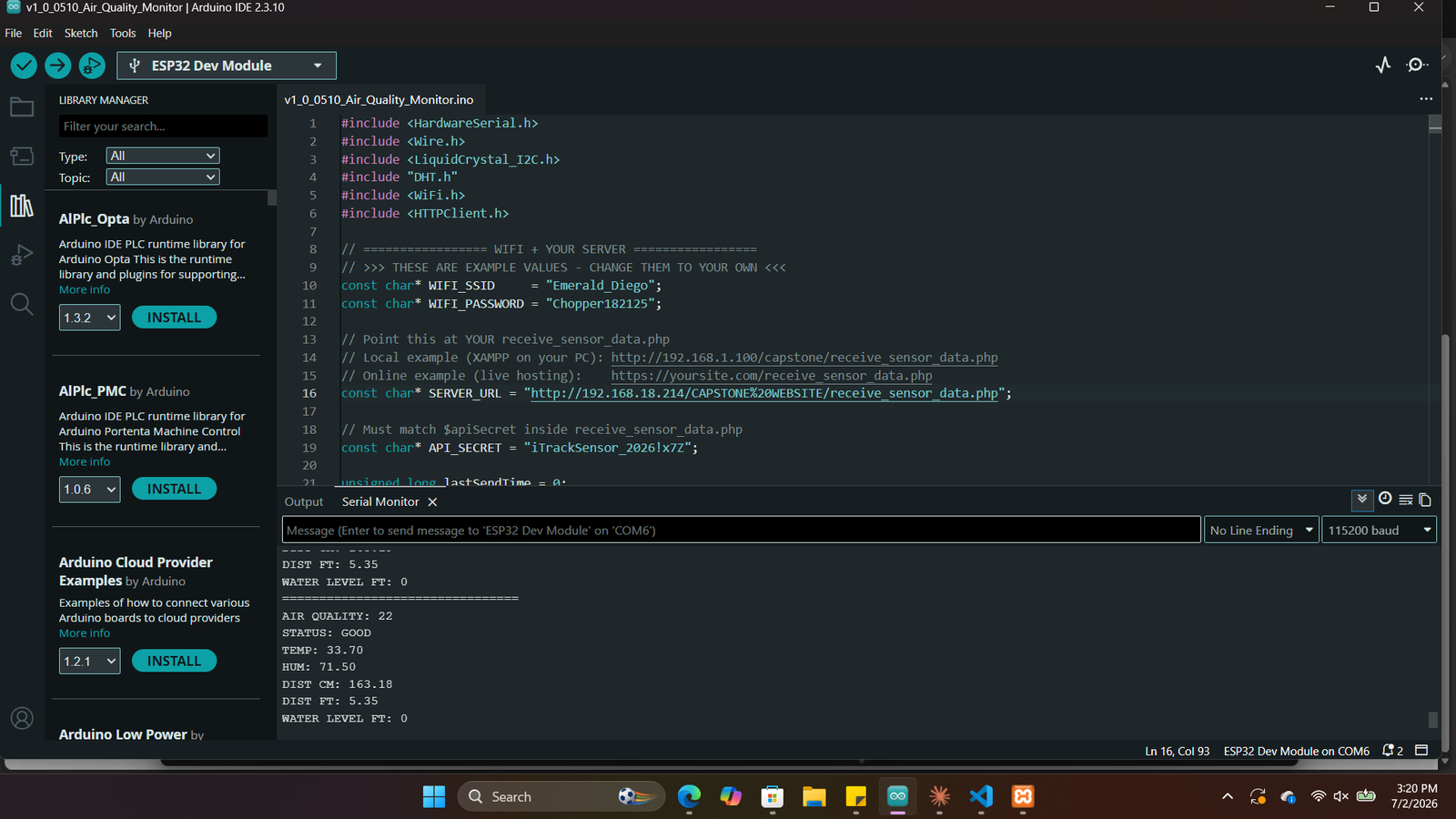Toggle bottom panel icon in status bar
The image size is (1456, 819).
1421,751
